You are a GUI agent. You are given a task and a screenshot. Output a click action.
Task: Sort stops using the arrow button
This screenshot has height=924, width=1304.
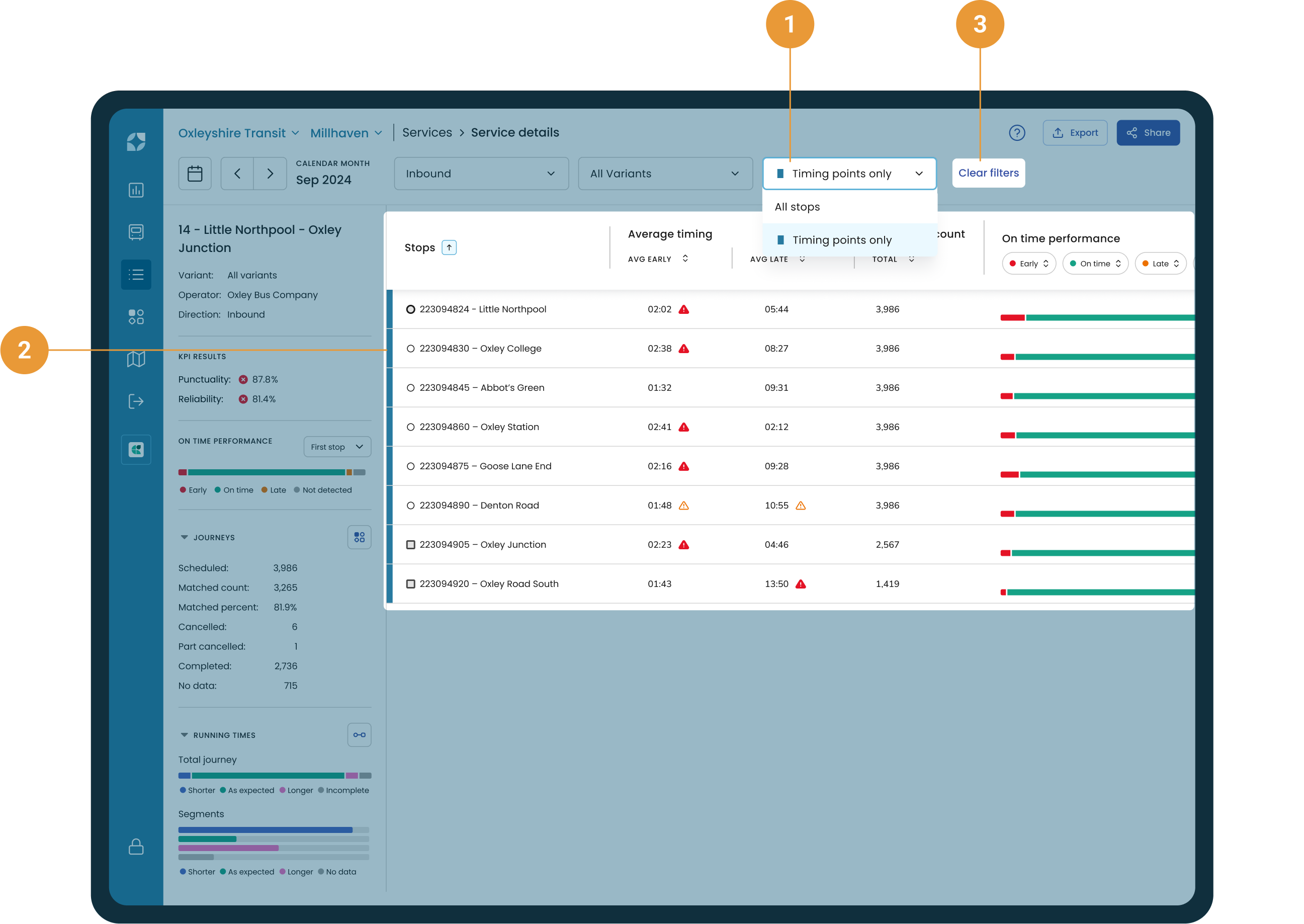point(449,247)
